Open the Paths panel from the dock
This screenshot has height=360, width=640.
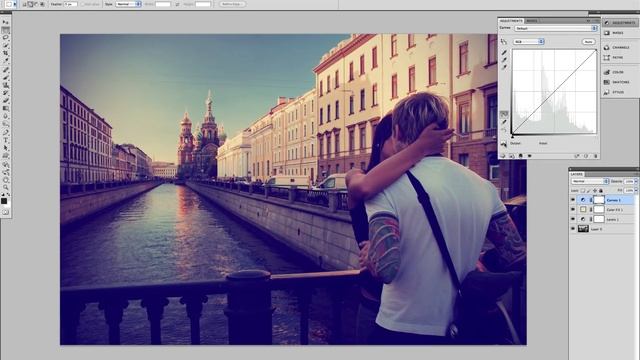(x=613, y=58)
